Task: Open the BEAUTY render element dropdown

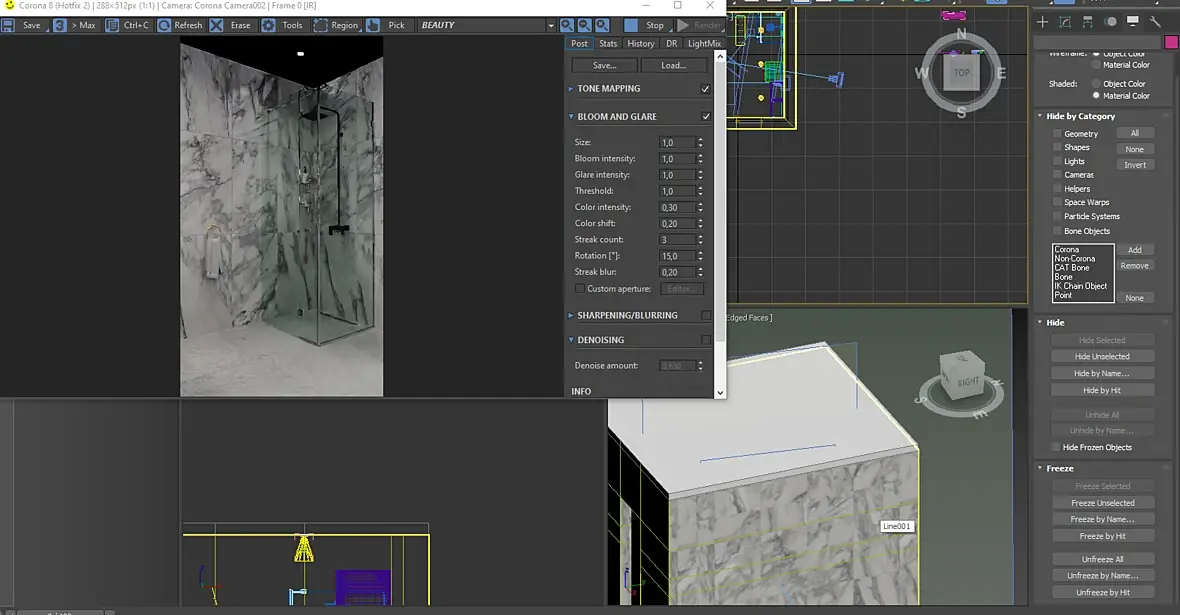Action: pyautogui.click(x=487, y=25)
